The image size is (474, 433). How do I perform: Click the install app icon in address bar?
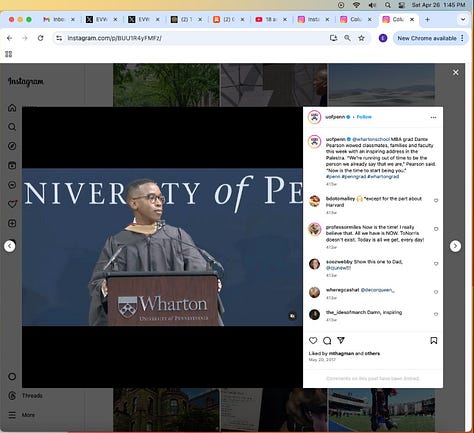click(x=333, y=38)
